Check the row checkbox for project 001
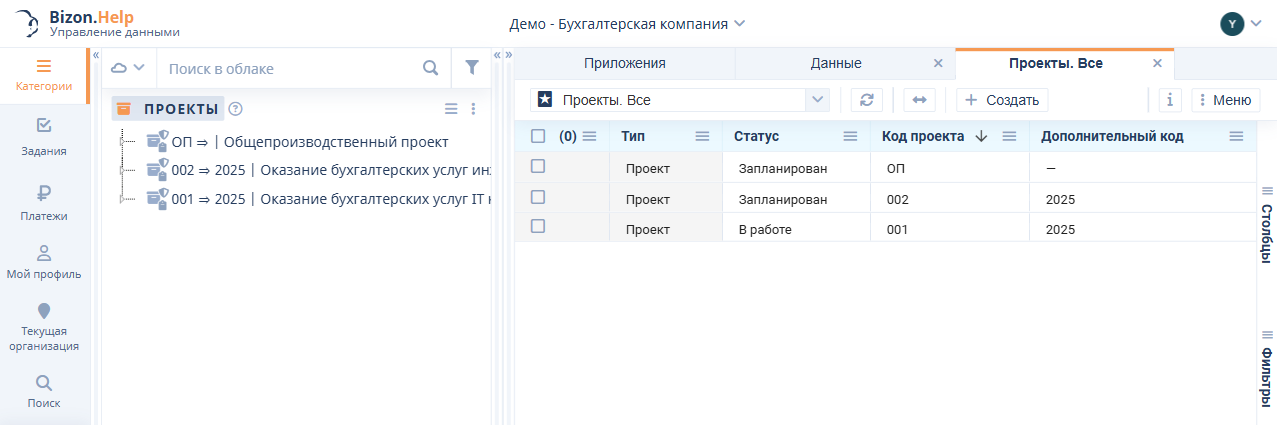The image size is (1277, 425). [538, 227]
